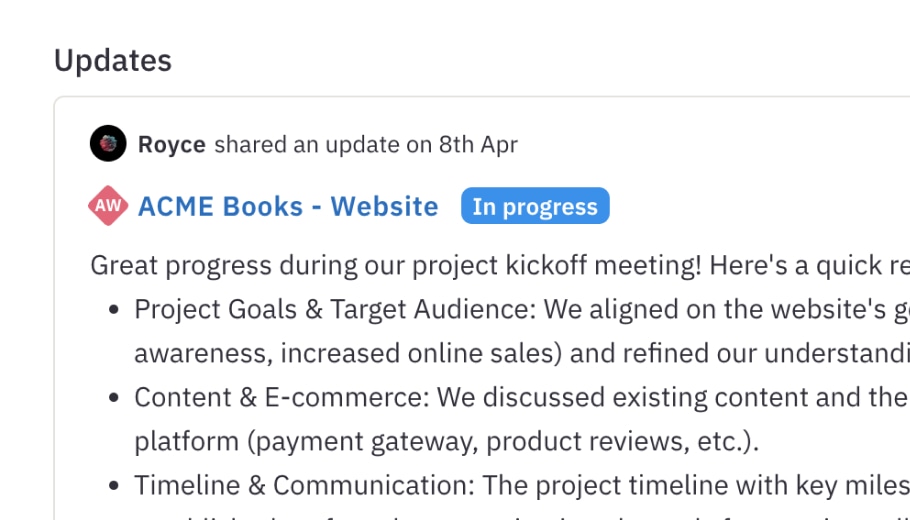This screenshot has height=520, width=910.
Task: Click the bullet dot before Project Goals
Action: [114, 310]
